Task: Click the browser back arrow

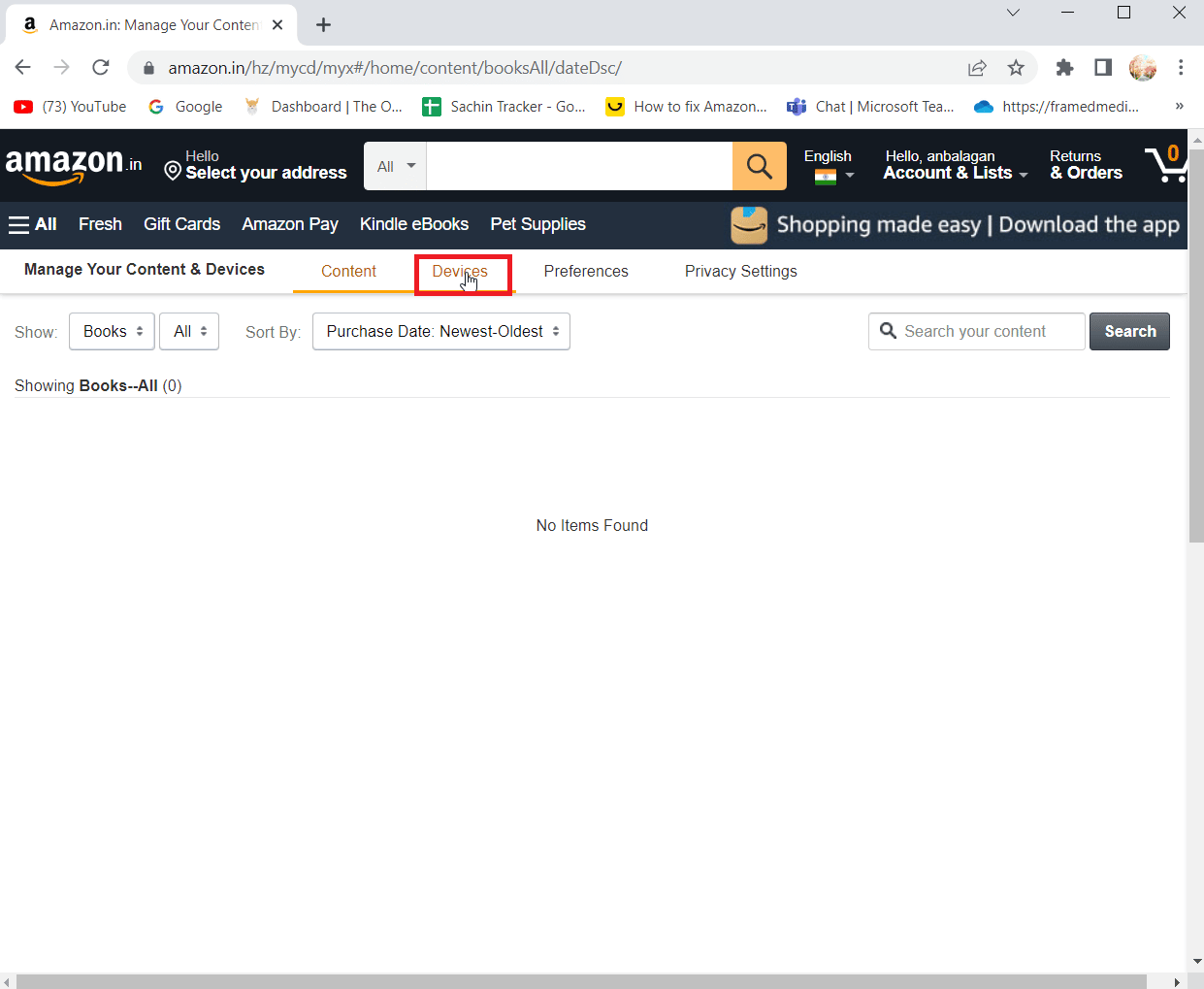Action: click(23, 67)
